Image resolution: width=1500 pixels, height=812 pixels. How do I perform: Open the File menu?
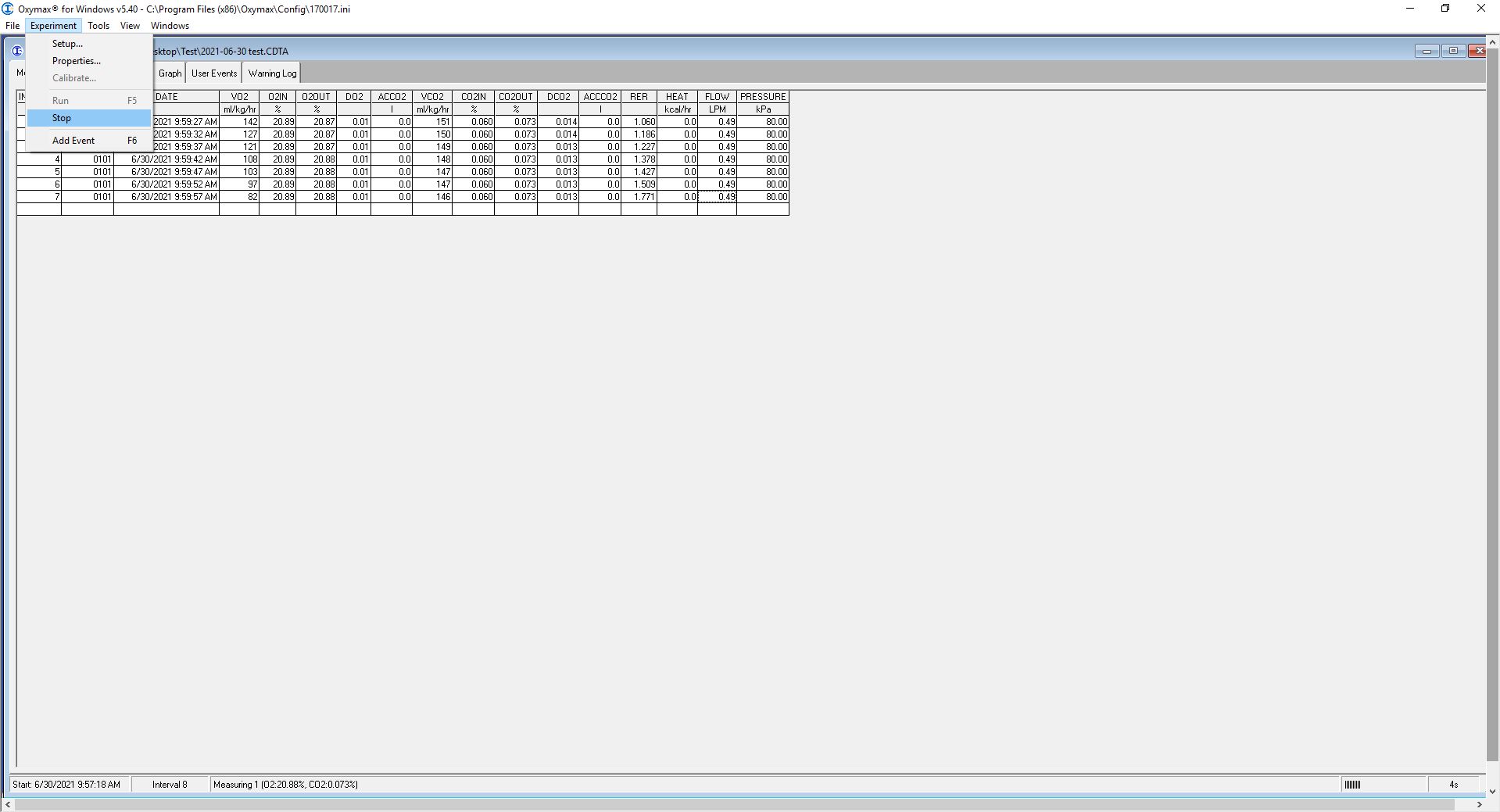(x=13, y=26)
